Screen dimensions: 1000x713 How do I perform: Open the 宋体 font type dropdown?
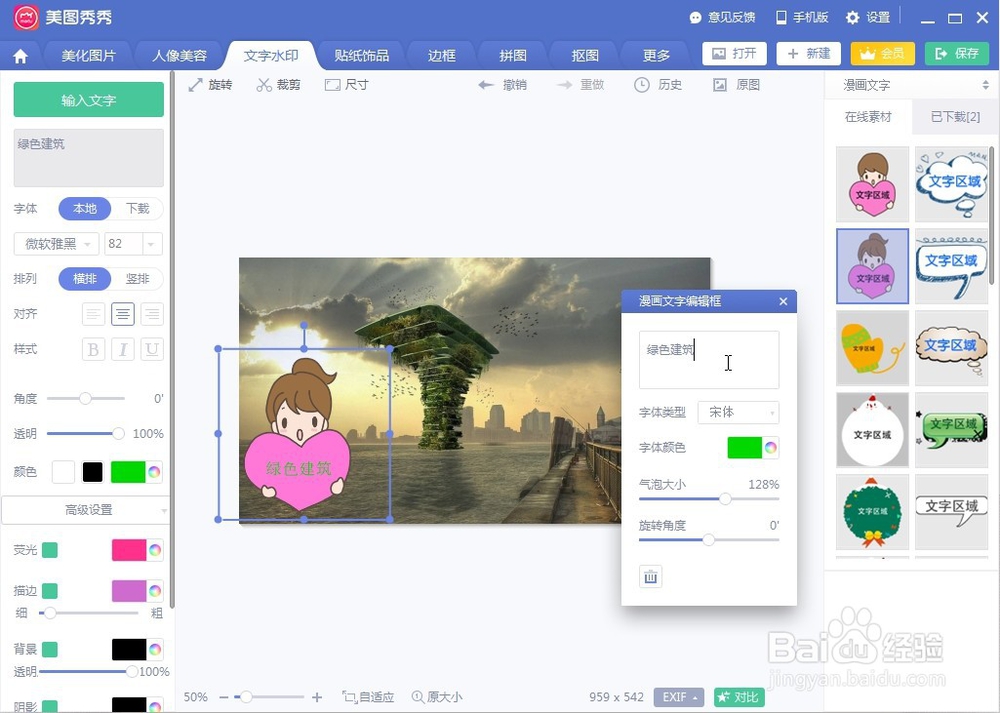click(x=738, y=412)
